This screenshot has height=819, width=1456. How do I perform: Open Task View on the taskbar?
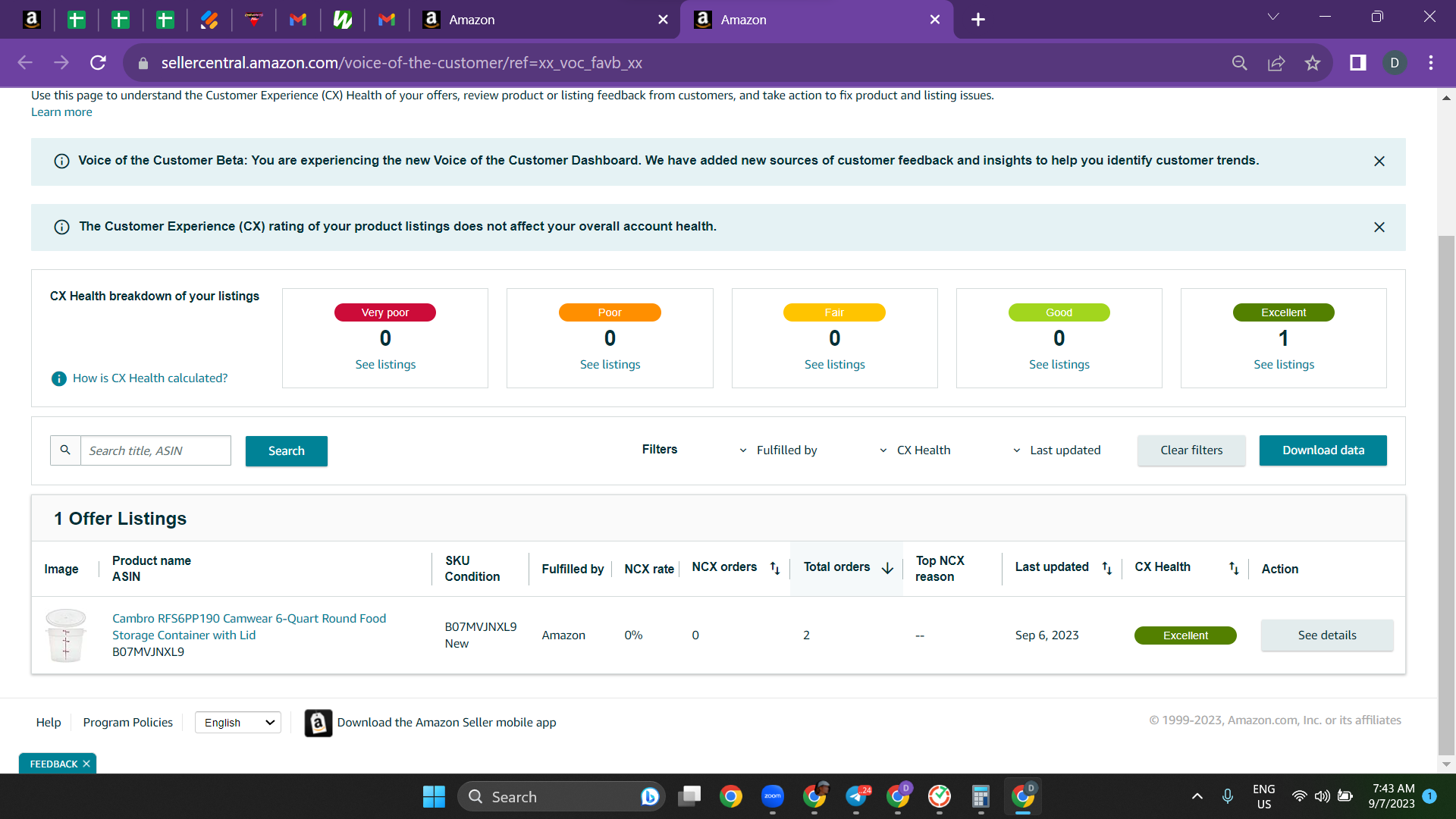tap(689, 796)
